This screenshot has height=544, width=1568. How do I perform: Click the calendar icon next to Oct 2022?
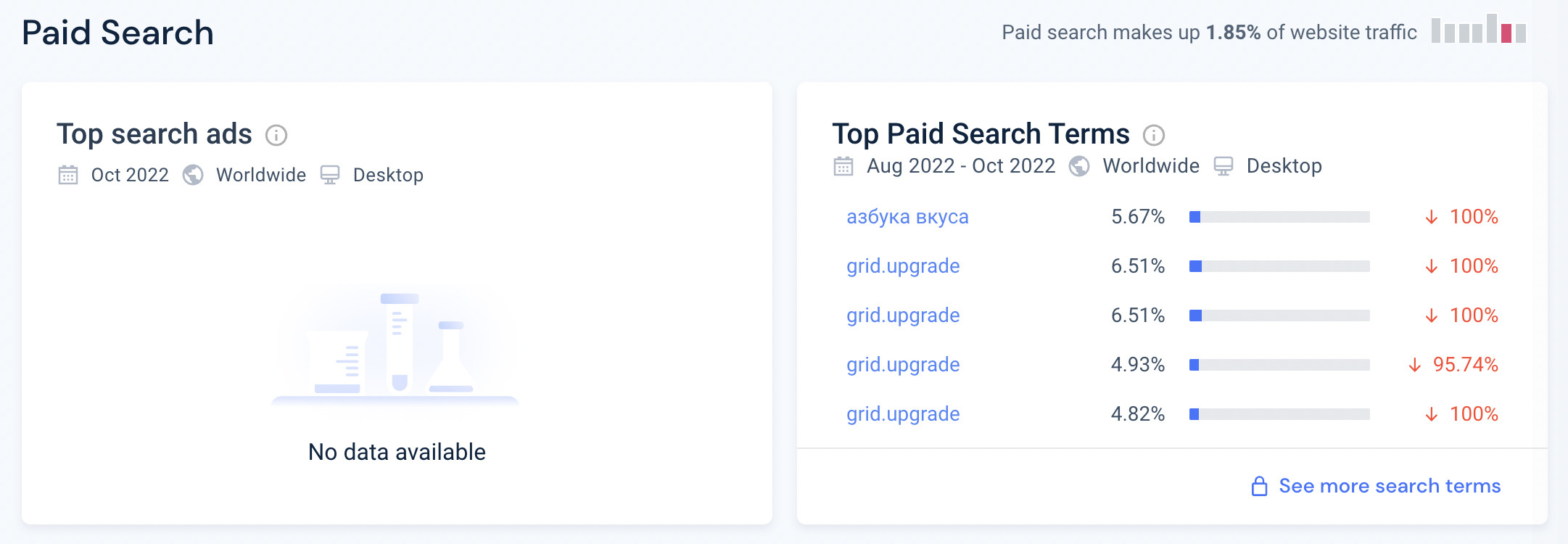[68, 175]
